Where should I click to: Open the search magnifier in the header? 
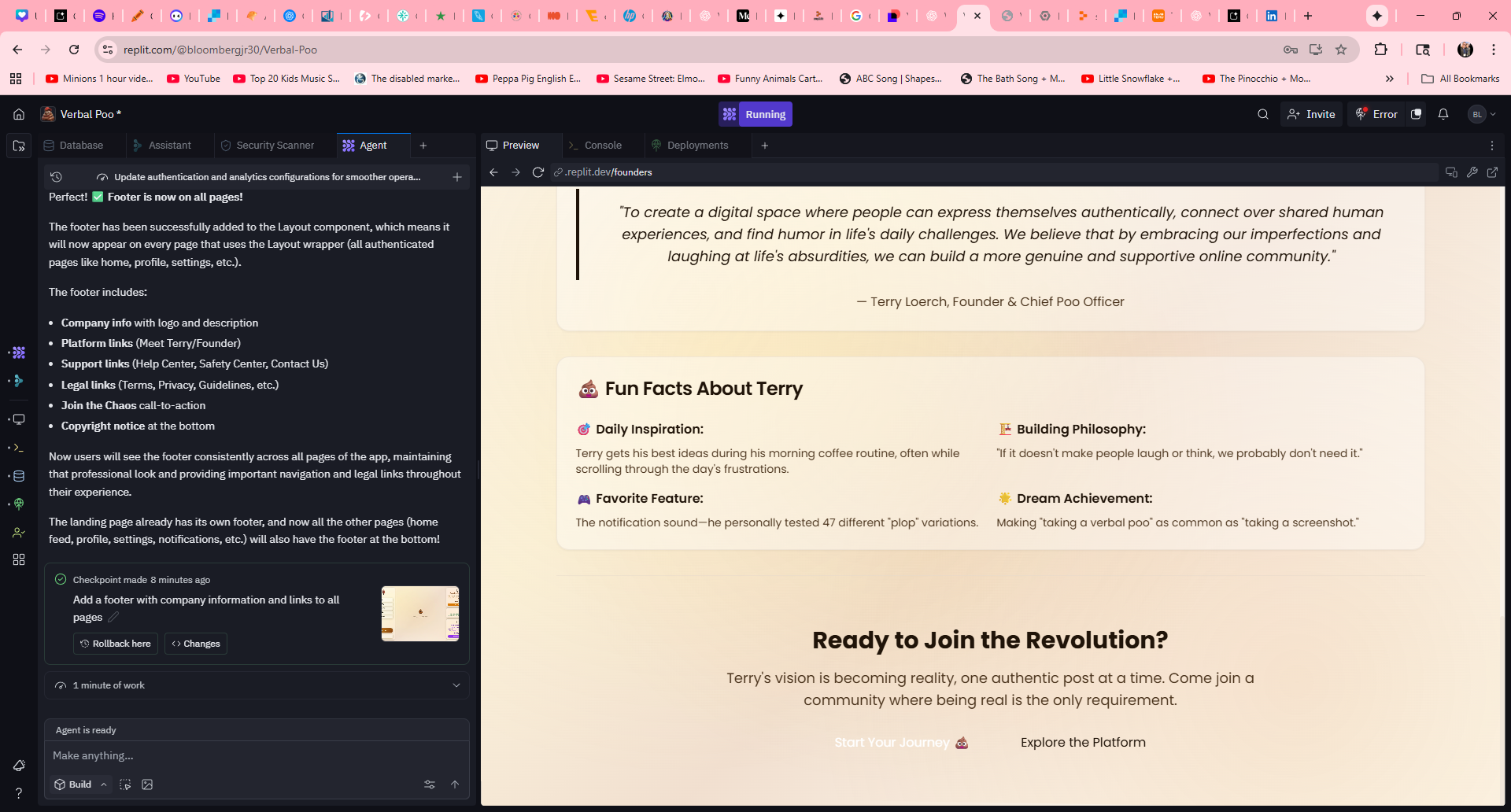[x=1262, y=114]
